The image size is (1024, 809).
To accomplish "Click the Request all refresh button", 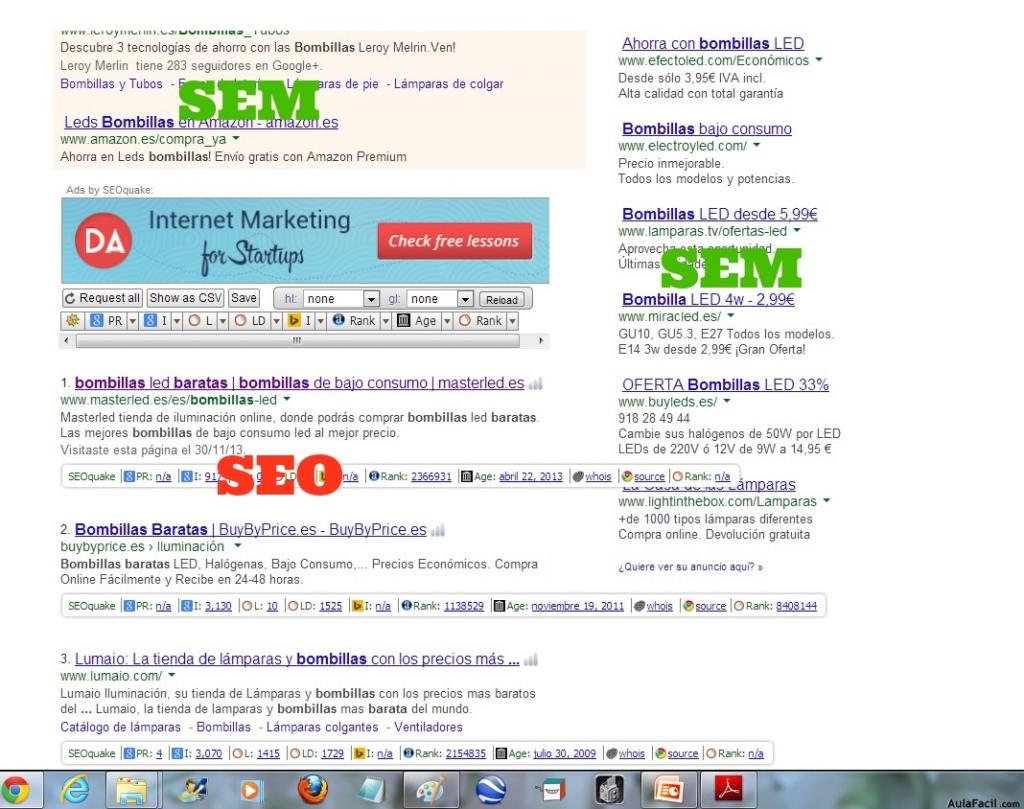I will (102, 298).
